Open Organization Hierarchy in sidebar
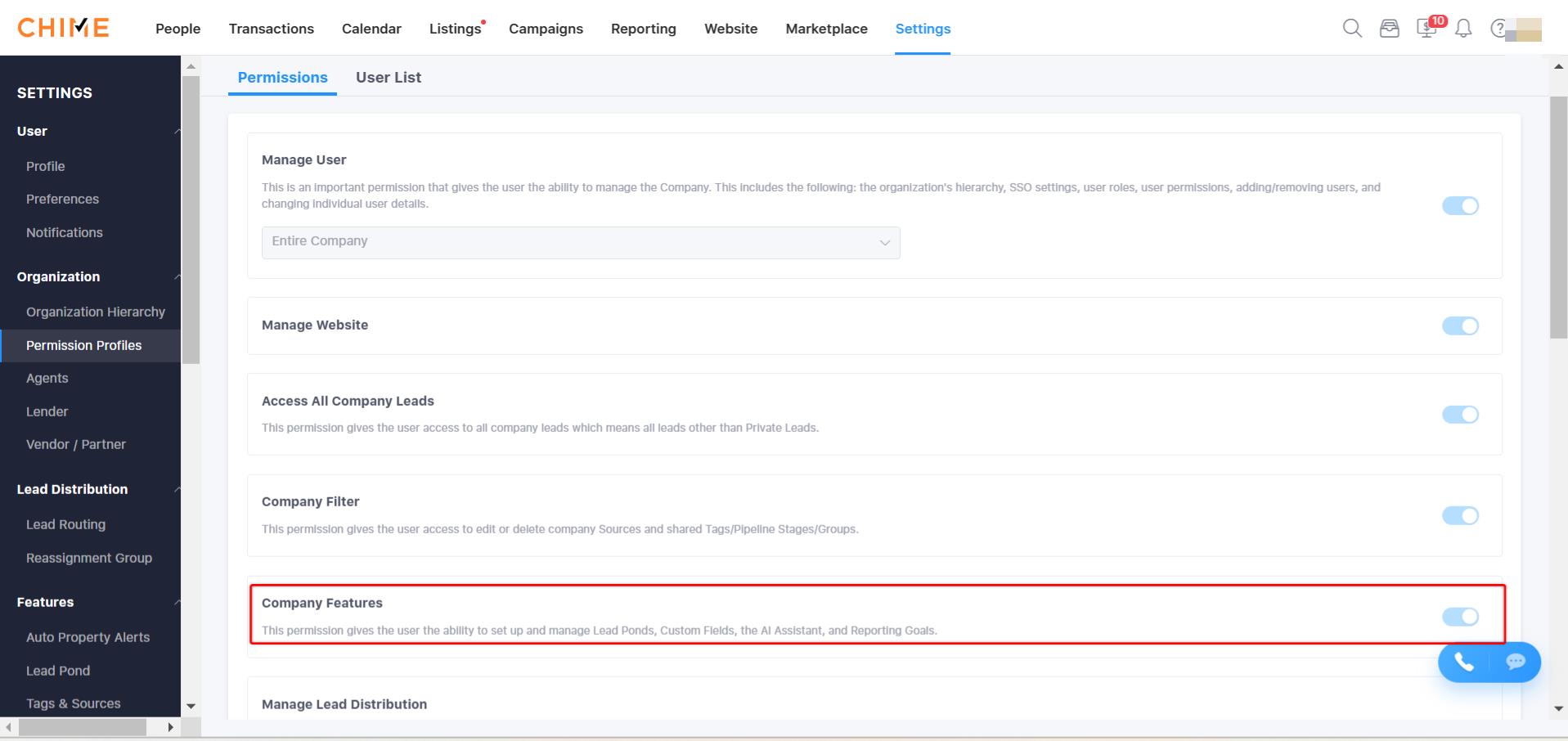Screen dimensions: 1568x741 95,312
